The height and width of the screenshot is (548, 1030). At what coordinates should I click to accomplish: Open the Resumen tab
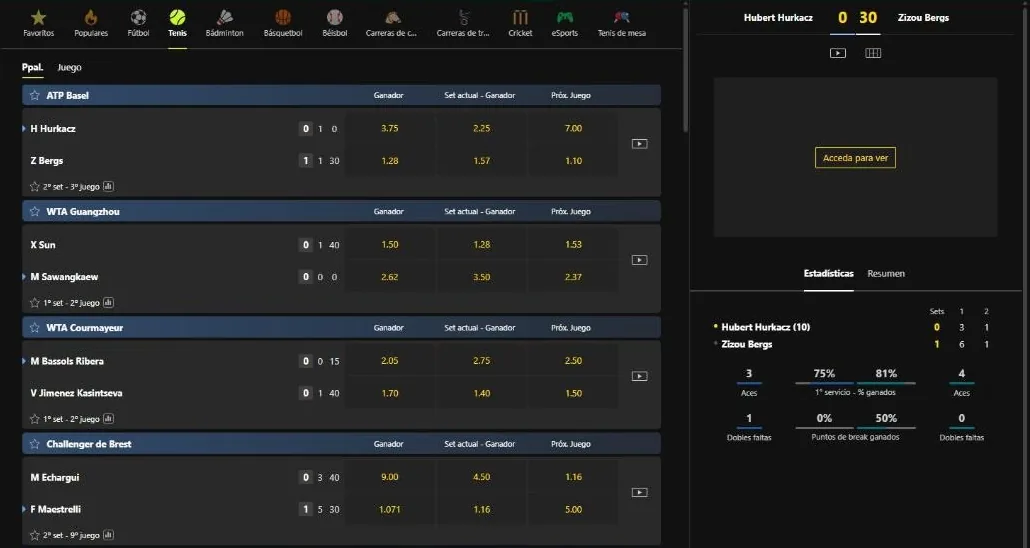[885, 273]
